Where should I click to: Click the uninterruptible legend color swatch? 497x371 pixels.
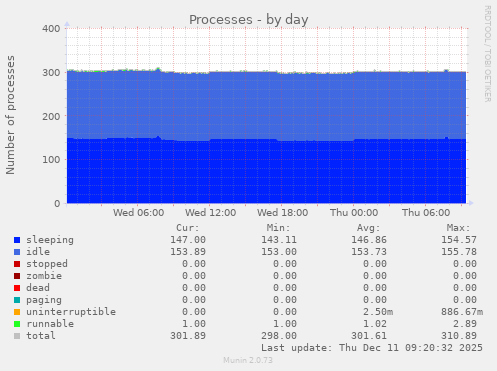[17, 312]
